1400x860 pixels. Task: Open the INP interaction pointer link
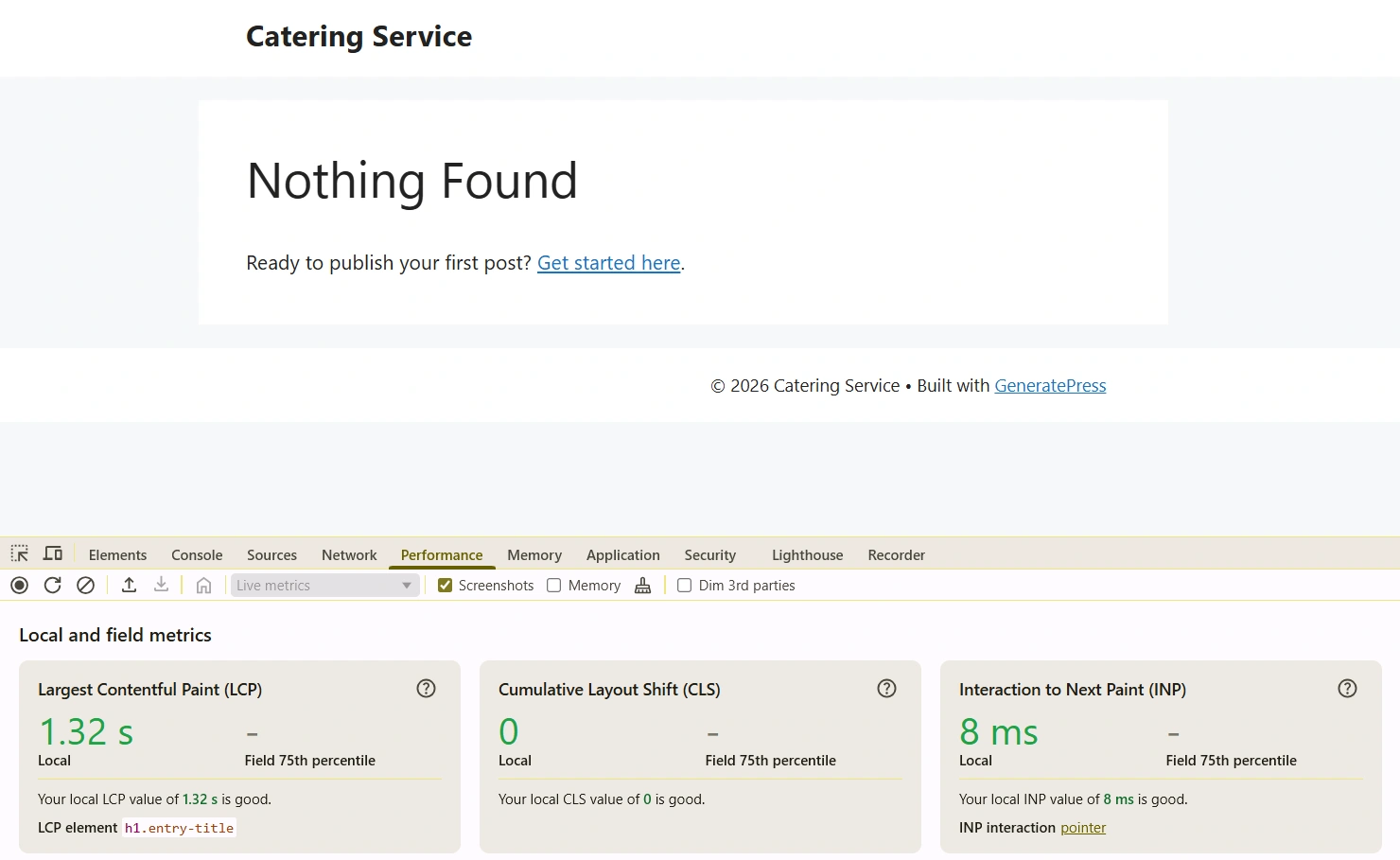1083,828
